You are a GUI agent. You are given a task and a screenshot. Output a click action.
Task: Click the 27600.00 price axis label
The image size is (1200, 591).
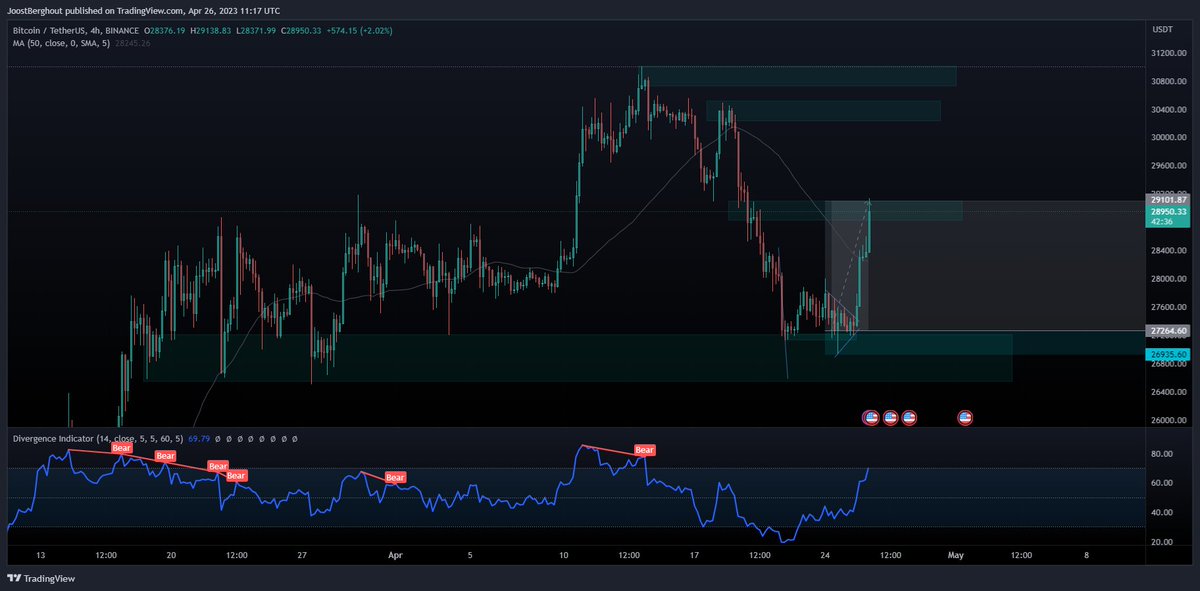(x=1169, y=307)
